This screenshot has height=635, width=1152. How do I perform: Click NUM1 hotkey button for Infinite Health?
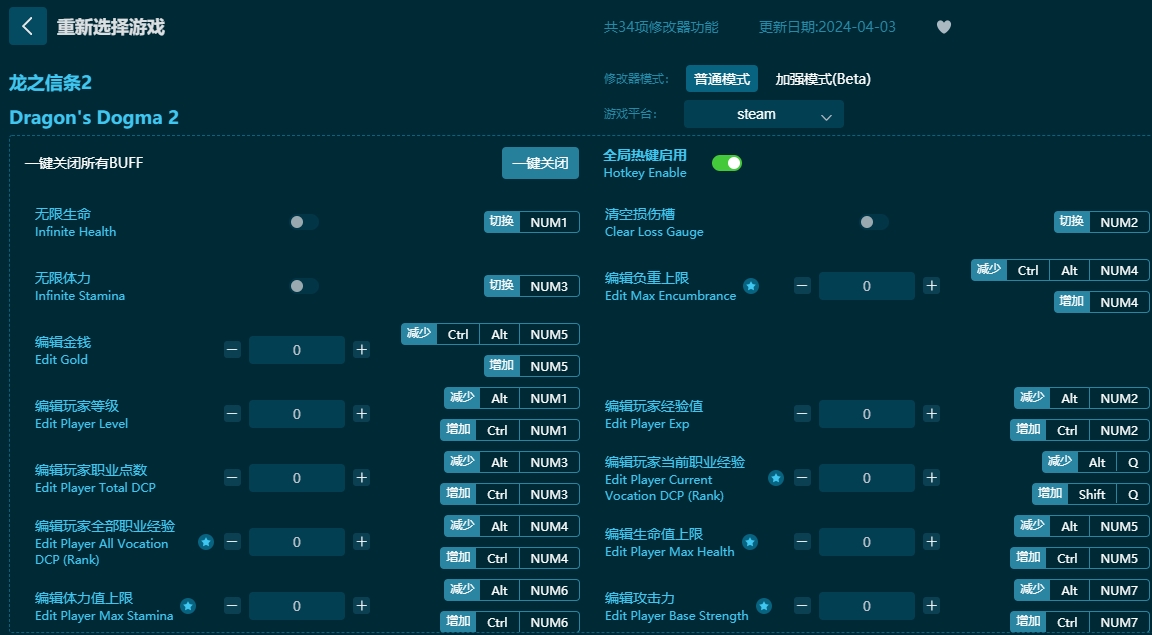pyautogui.click(x=548, y=222)
